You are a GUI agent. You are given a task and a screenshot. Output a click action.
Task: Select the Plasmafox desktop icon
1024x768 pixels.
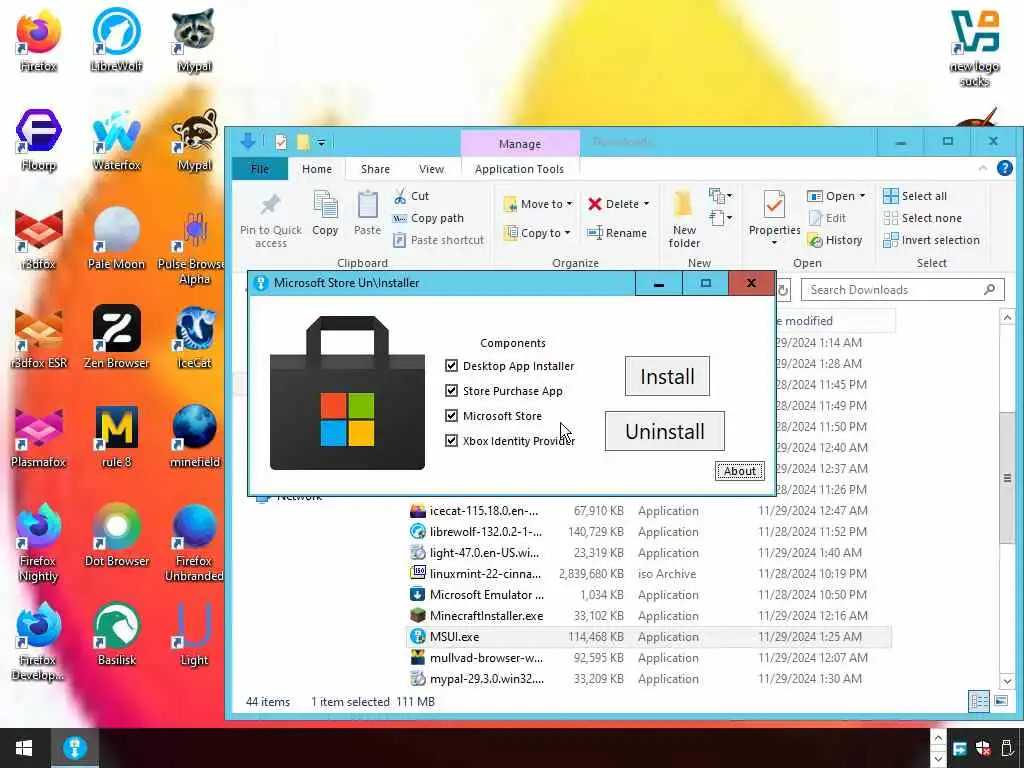(x=39, y=436)
